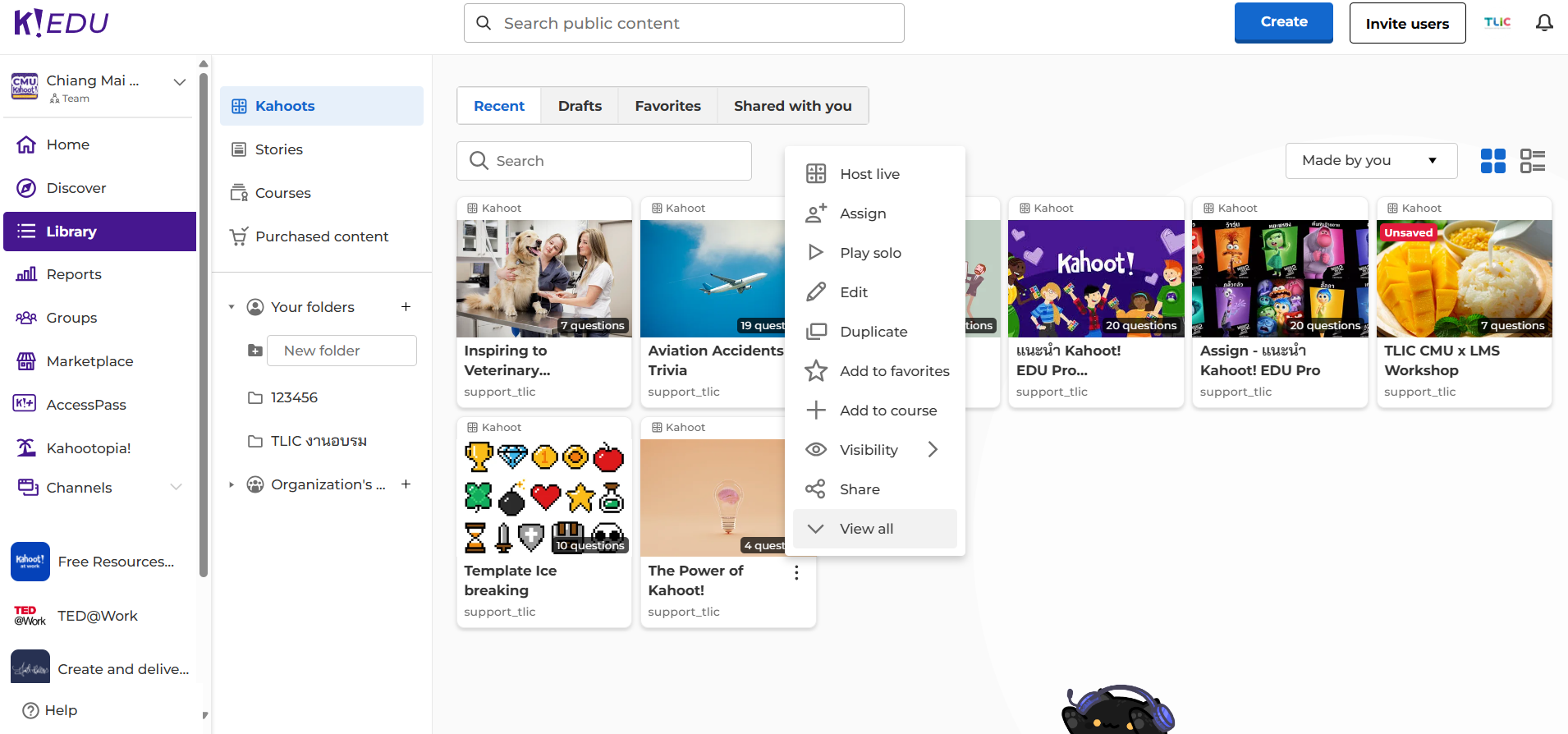This screenshot has width=1568, height=734.
Task: Click the notifications bell icon
Action: pos(1544,23)
